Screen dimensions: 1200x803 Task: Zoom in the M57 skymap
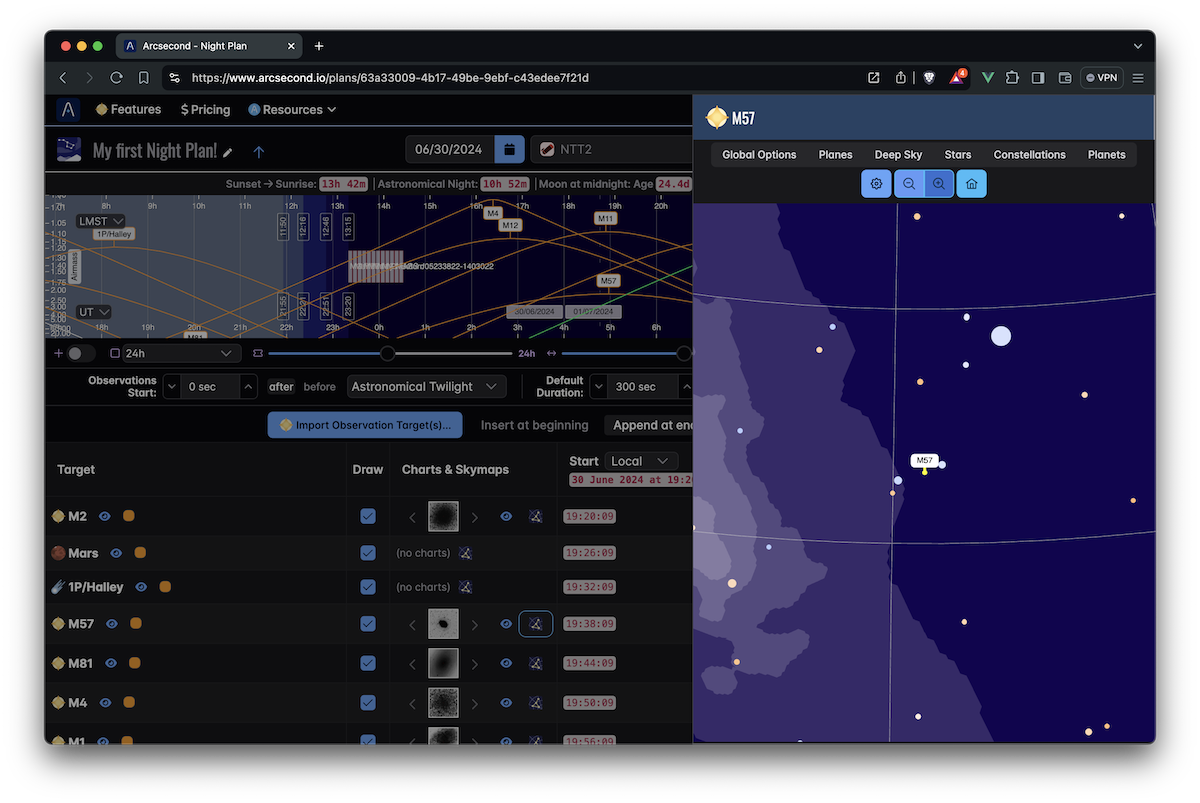pyautogui.click(x=939, y=184)
